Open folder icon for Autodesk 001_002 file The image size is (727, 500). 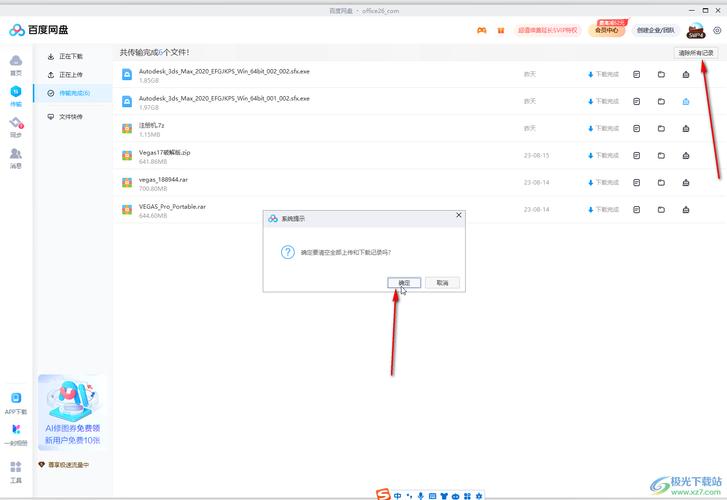pos(661,101)
